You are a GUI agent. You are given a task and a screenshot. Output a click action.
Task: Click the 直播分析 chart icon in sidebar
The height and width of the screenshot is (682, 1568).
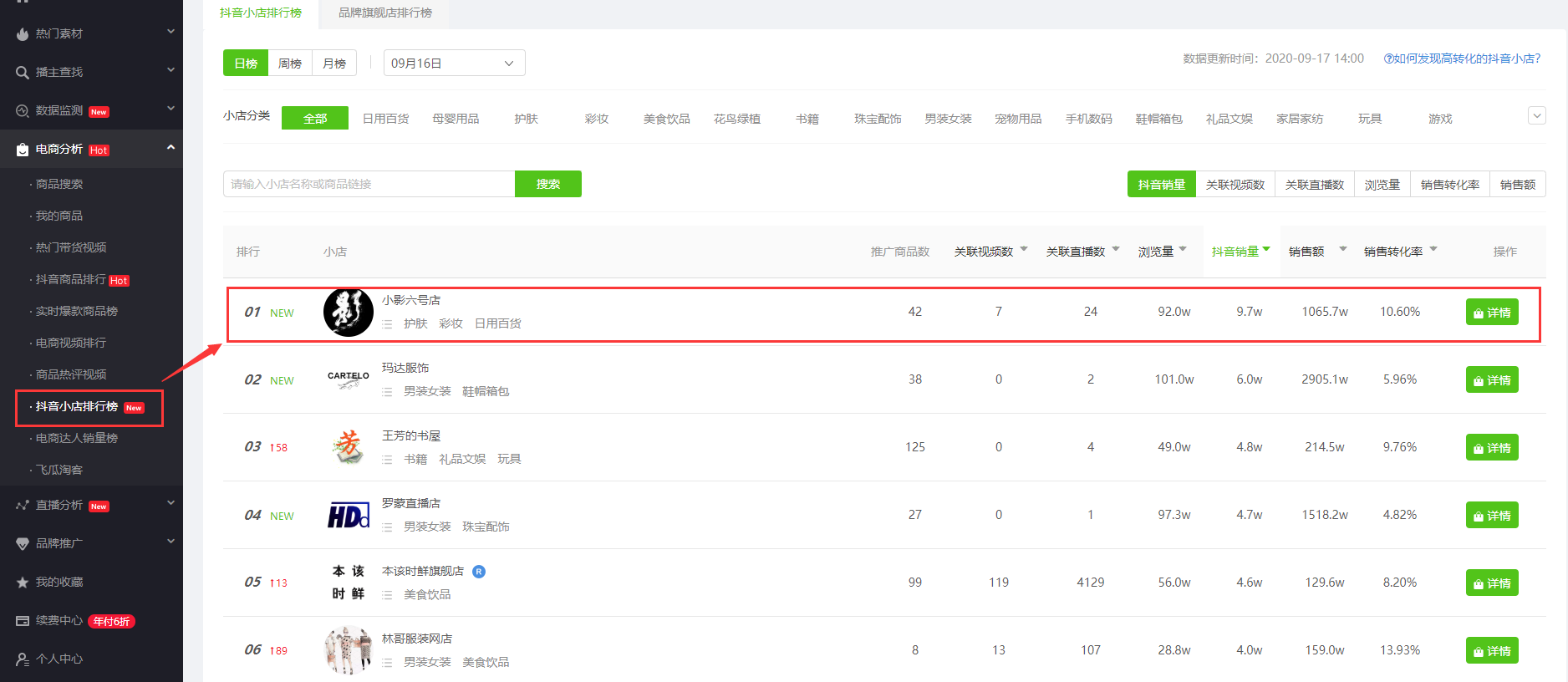23,506
